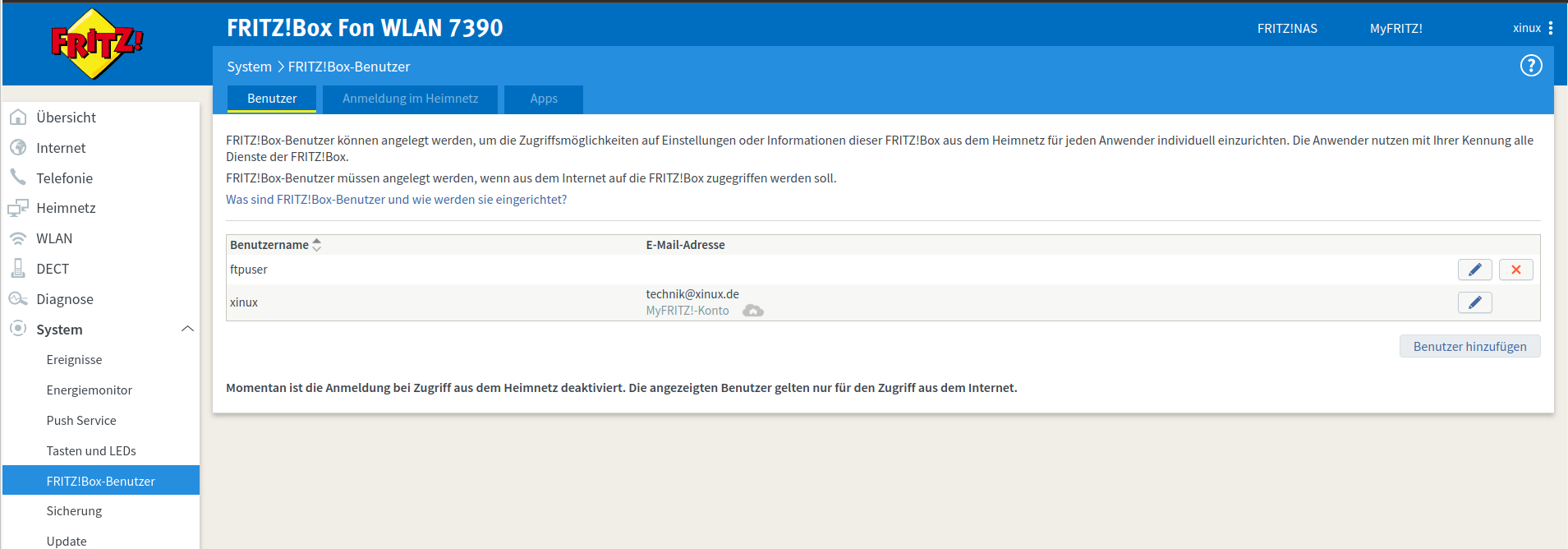The image size is (1568, 549).
Task: Click the WLAN wifi icon in sidebar
Action: [18, 238]
